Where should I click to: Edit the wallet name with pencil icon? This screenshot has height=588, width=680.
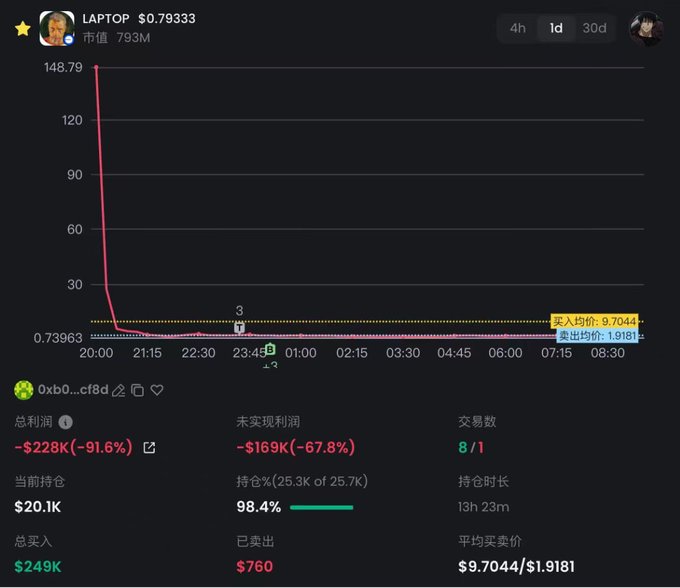tap(118, 390)
